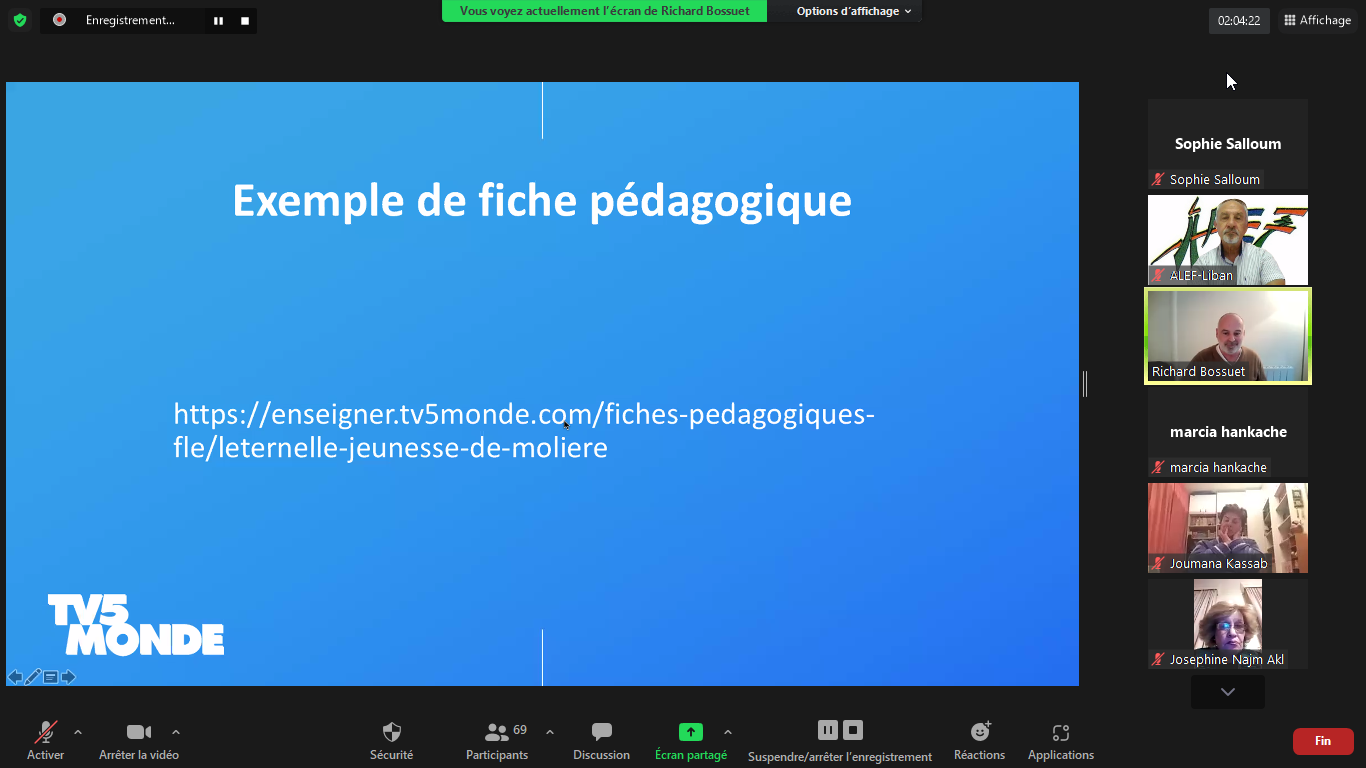Click the TV5 Monde logo on slide
The image size is (1366, 768).
point(136,625)
